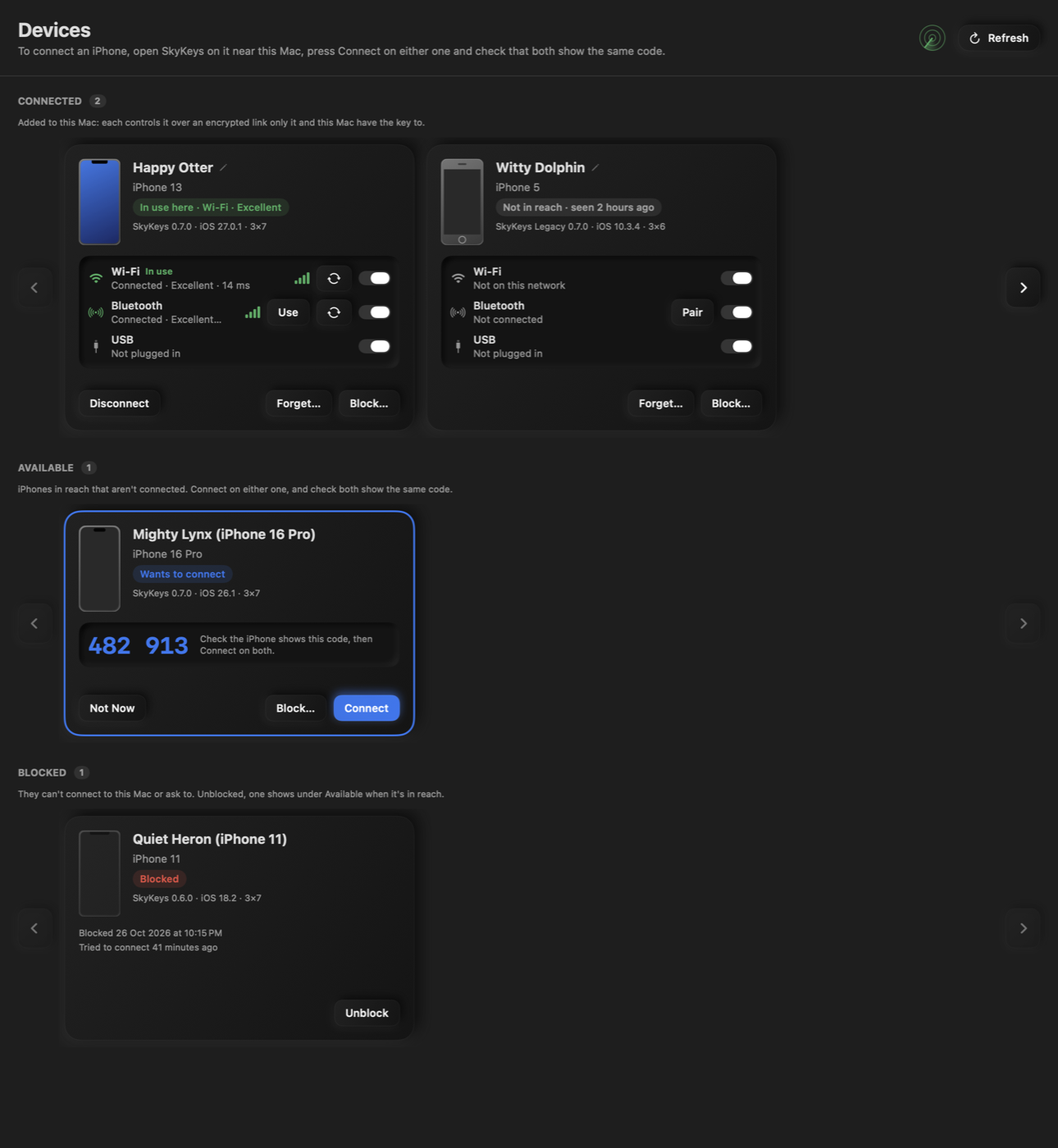Click Happy Otter's Wi-Fi reconnect icon
Screen dimensions: 1058x1148
click(334, 278)
